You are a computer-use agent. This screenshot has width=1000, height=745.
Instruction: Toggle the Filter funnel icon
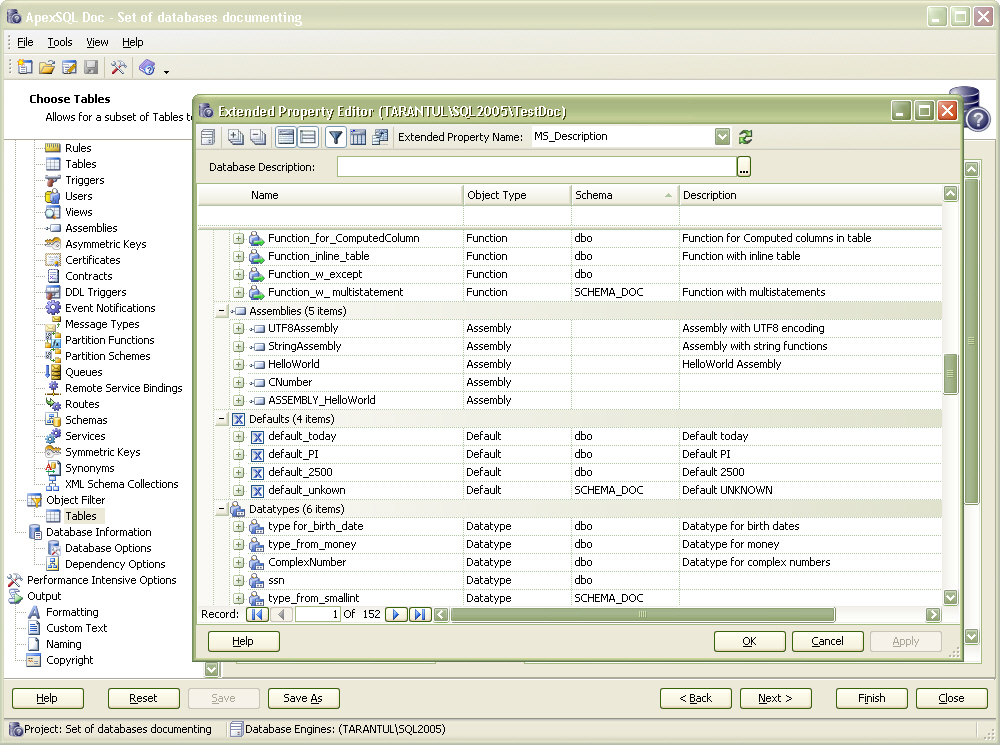click(335, 136)
